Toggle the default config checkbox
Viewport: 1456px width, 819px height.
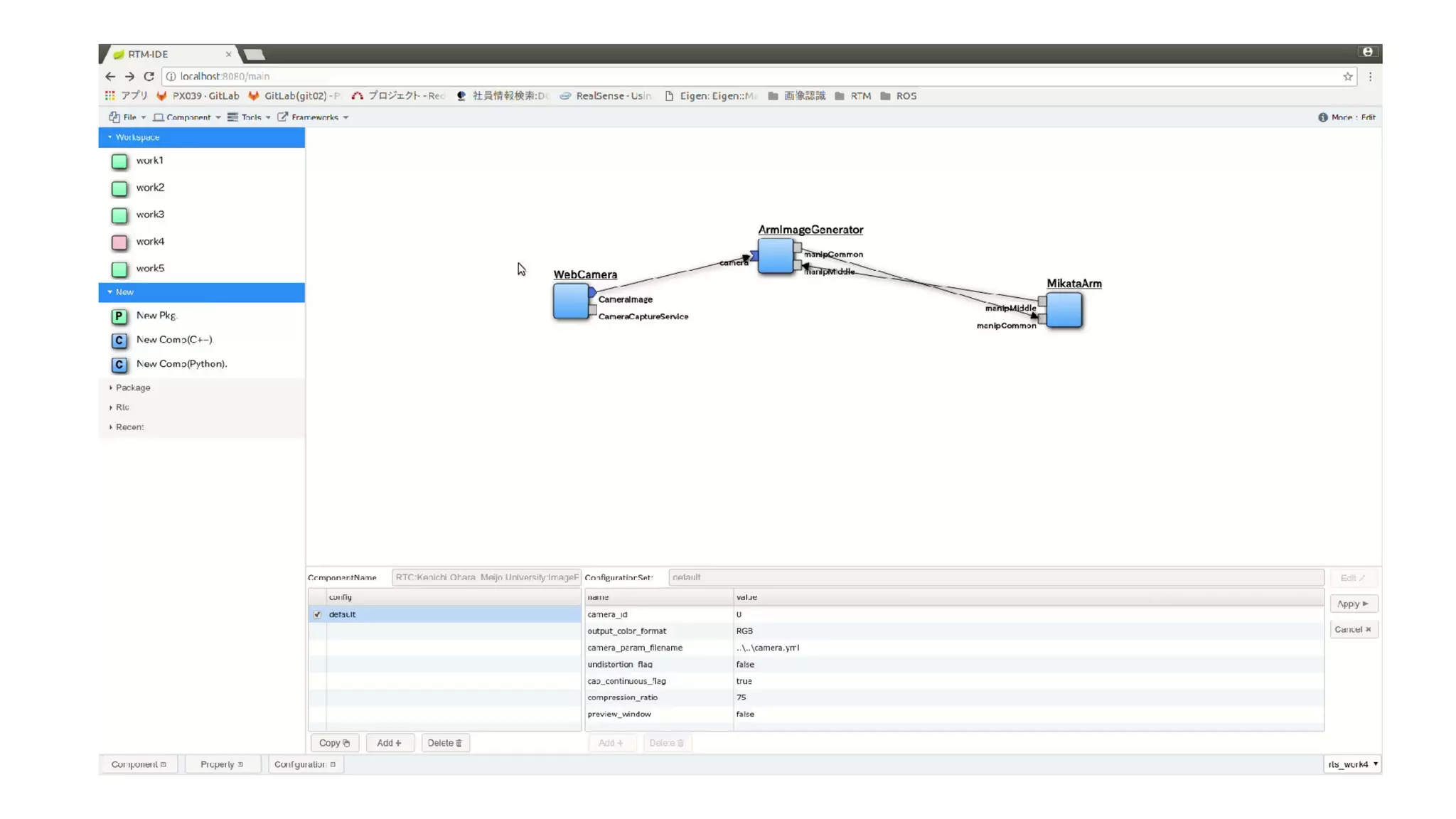pyautogui.click(x=317, y=614)
